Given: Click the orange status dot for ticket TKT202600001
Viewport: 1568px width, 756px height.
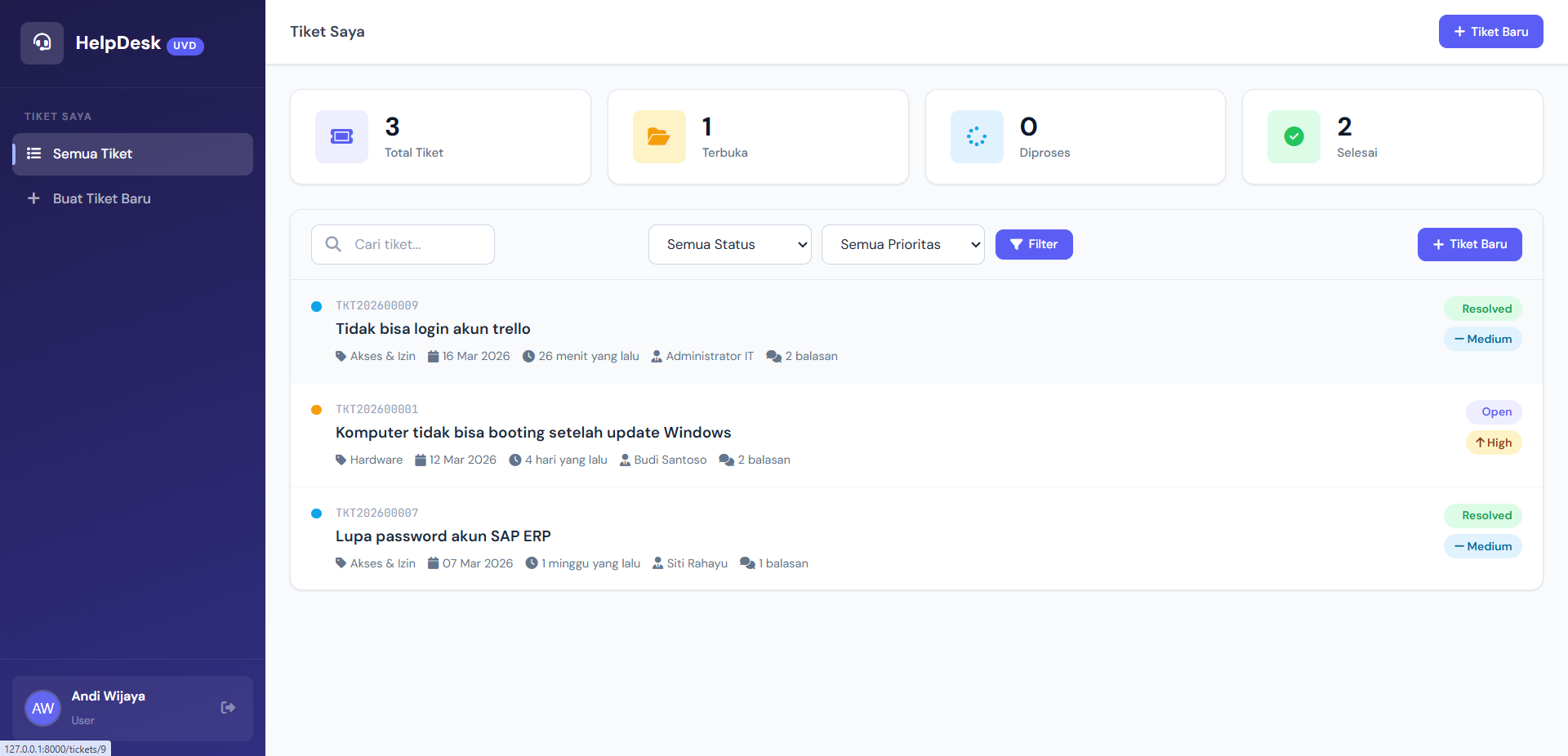Looking at the screenshot, I should pos(316,410).
